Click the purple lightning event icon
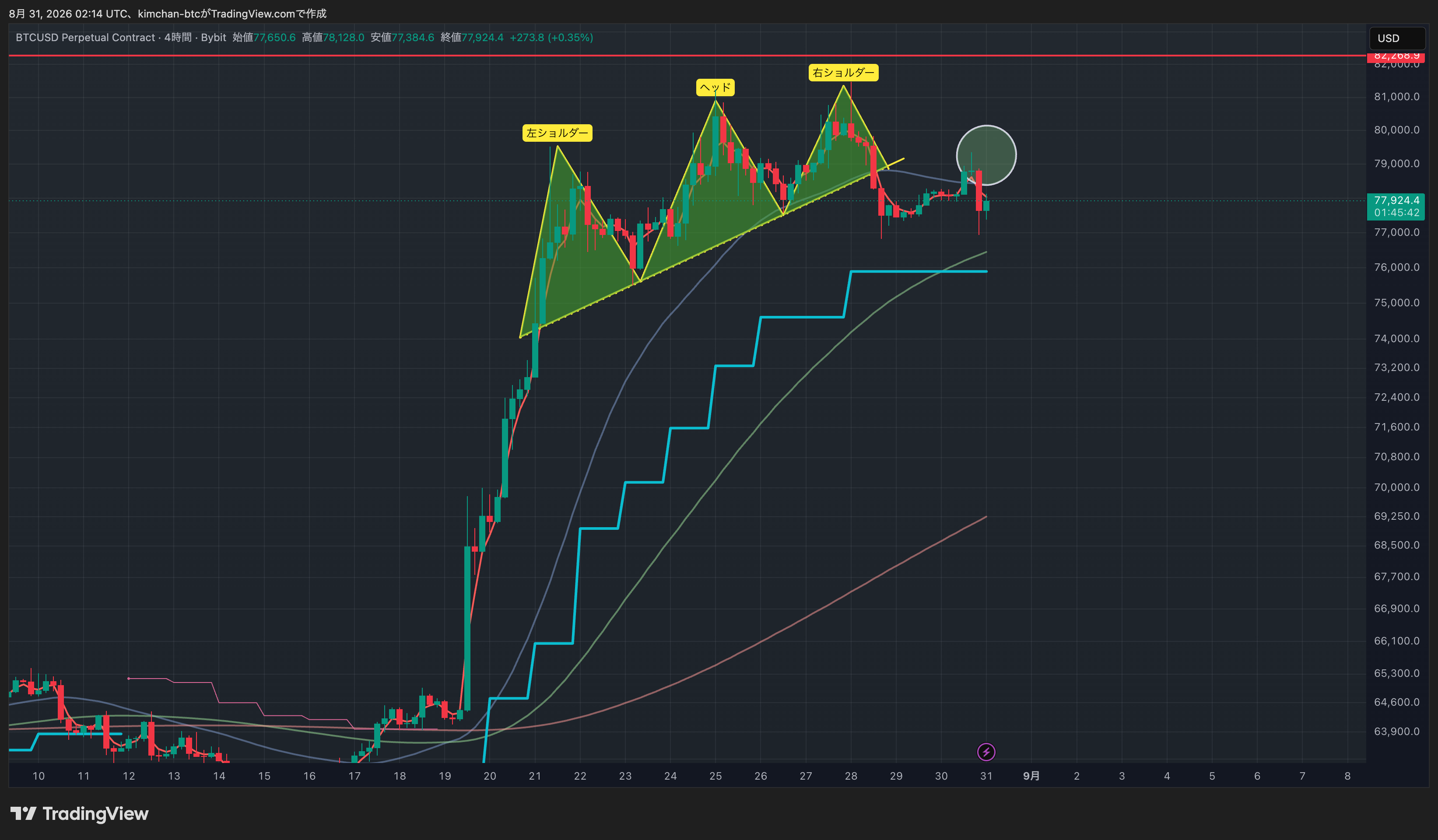This screenshot has width=1438, height=840. 986,752
